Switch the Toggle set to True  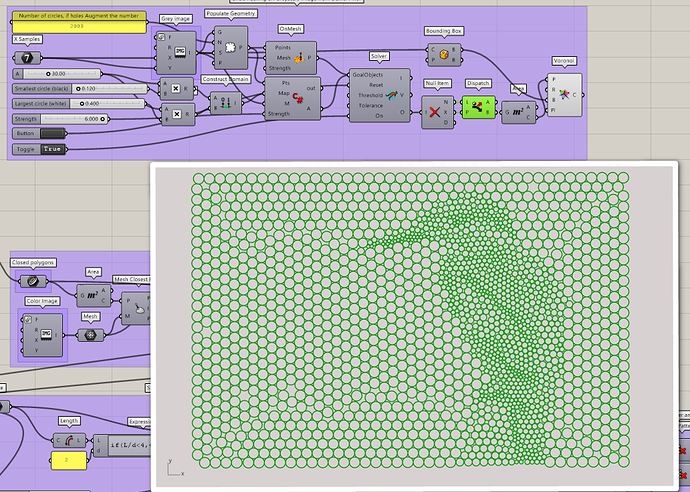52,149
